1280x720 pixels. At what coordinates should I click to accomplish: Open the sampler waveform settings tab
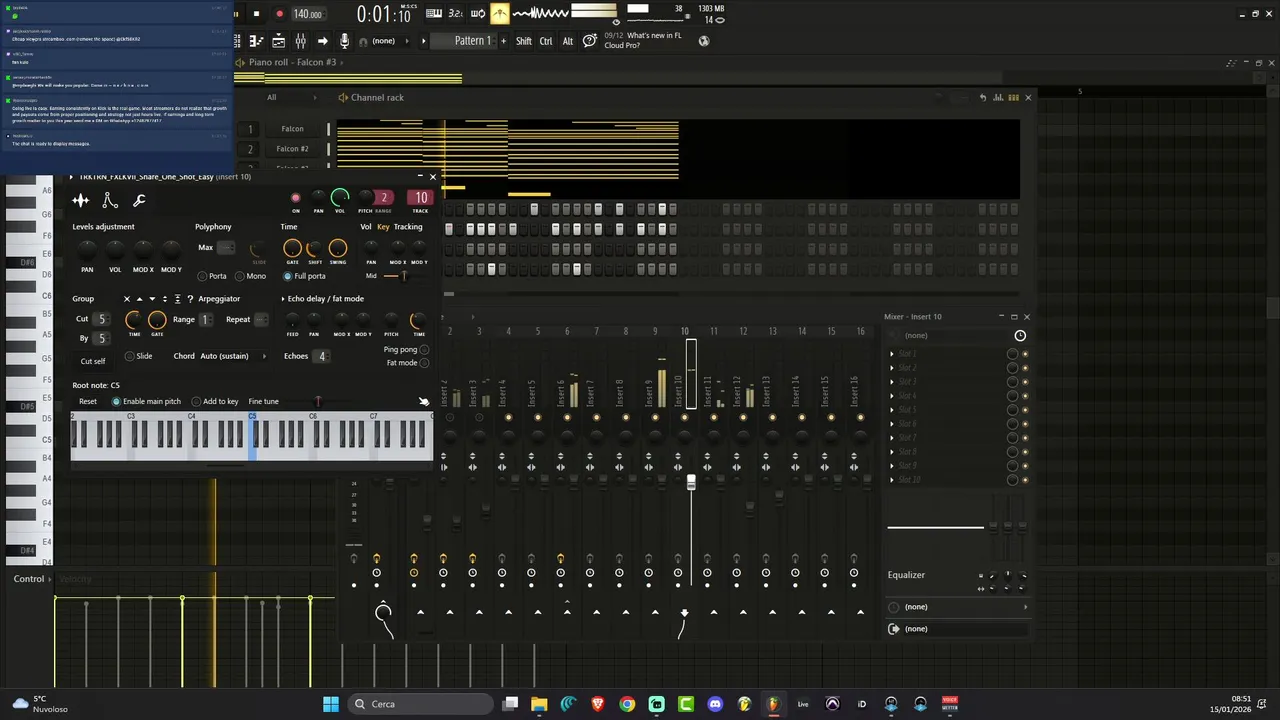[81, 201]
